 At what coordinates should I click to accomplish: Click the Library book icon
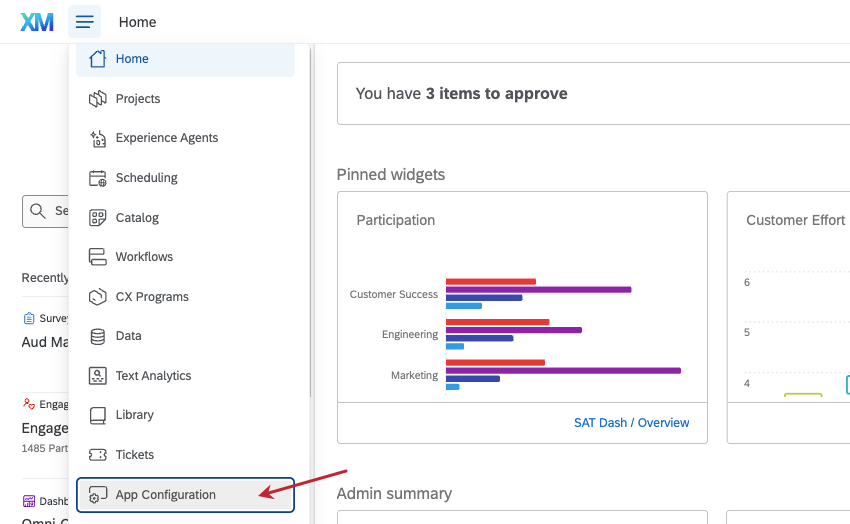click(98, 415)
